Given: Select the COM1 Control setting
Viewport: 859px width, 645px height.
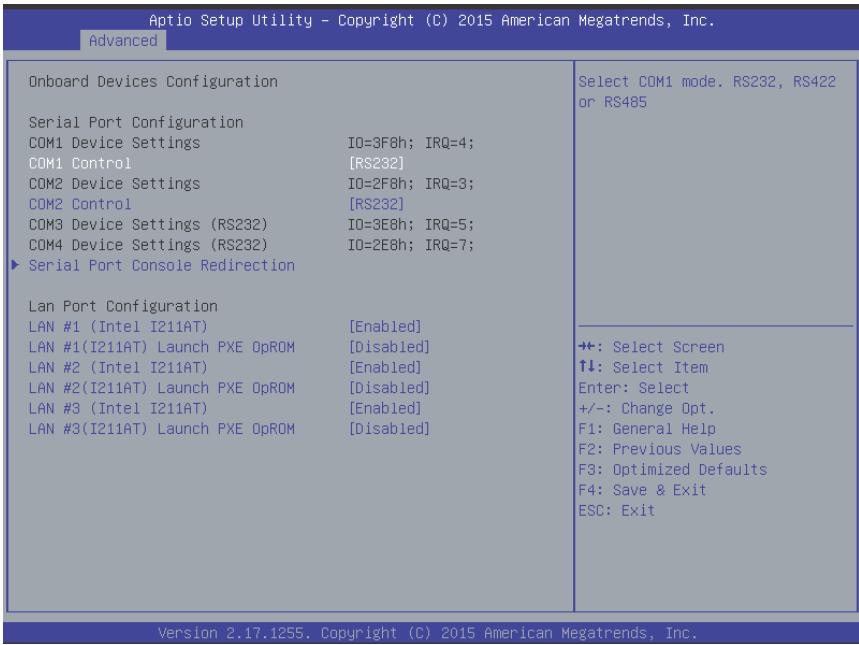Looking at the screenshot, I should 80,163.
